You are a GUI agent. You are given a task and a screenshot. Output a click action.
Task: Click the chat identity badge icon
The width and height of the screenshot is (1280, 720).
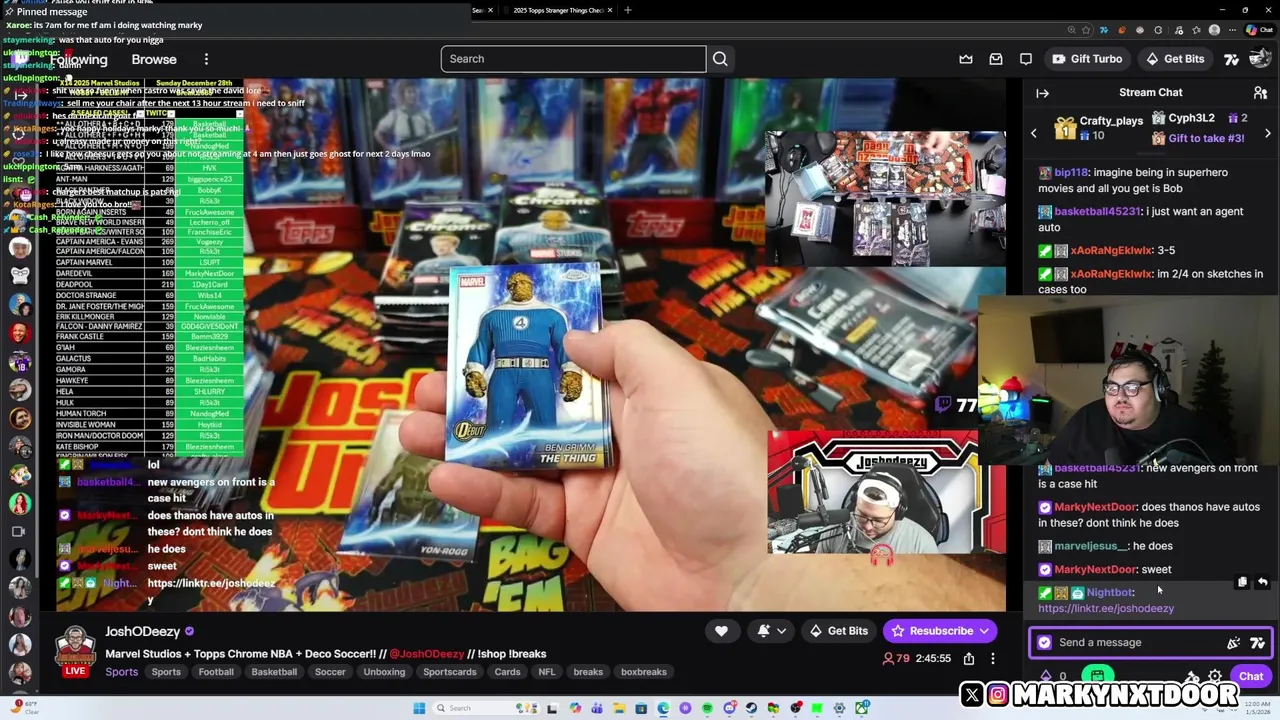pos(1045,643)
